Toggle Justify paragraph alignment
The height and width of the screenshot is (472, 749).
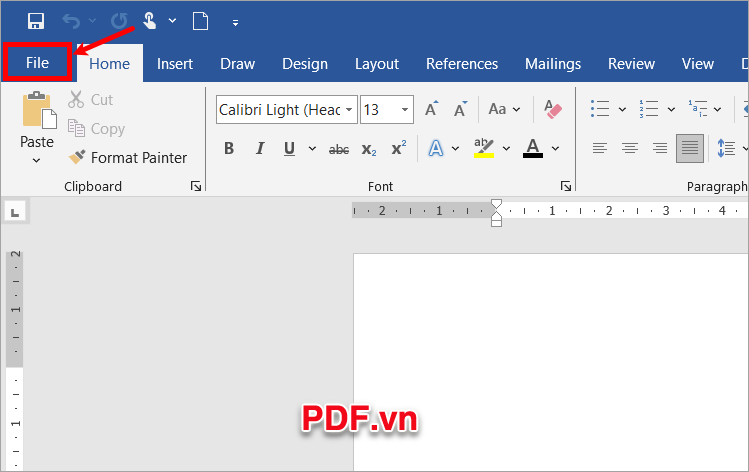pos(690,149)
